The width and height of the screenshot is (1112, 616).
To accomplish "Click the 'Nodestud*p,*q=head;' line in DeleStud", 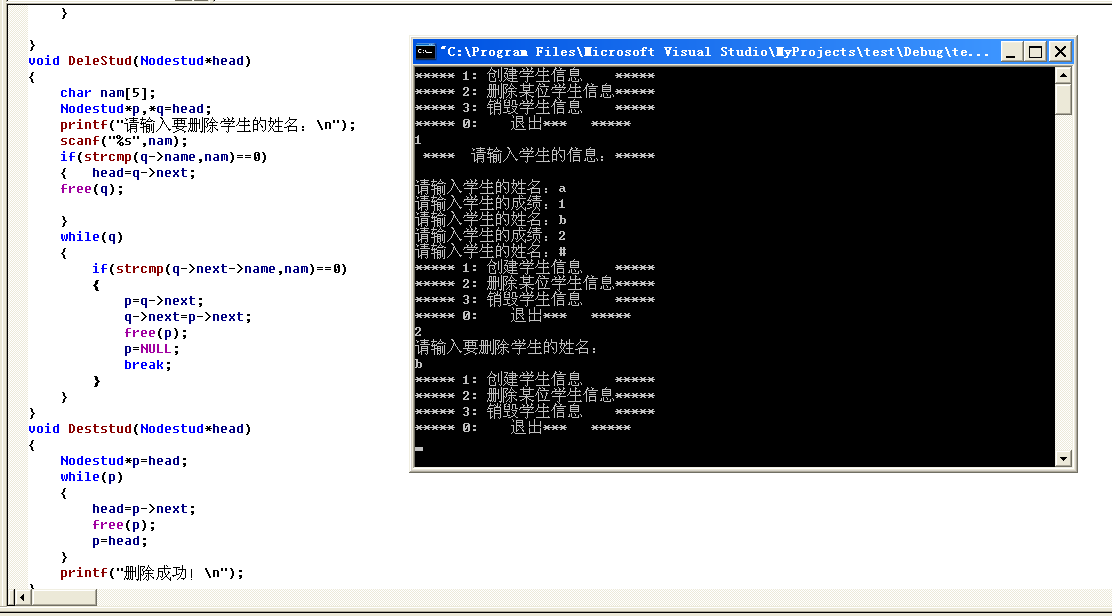I will [136, 109].
